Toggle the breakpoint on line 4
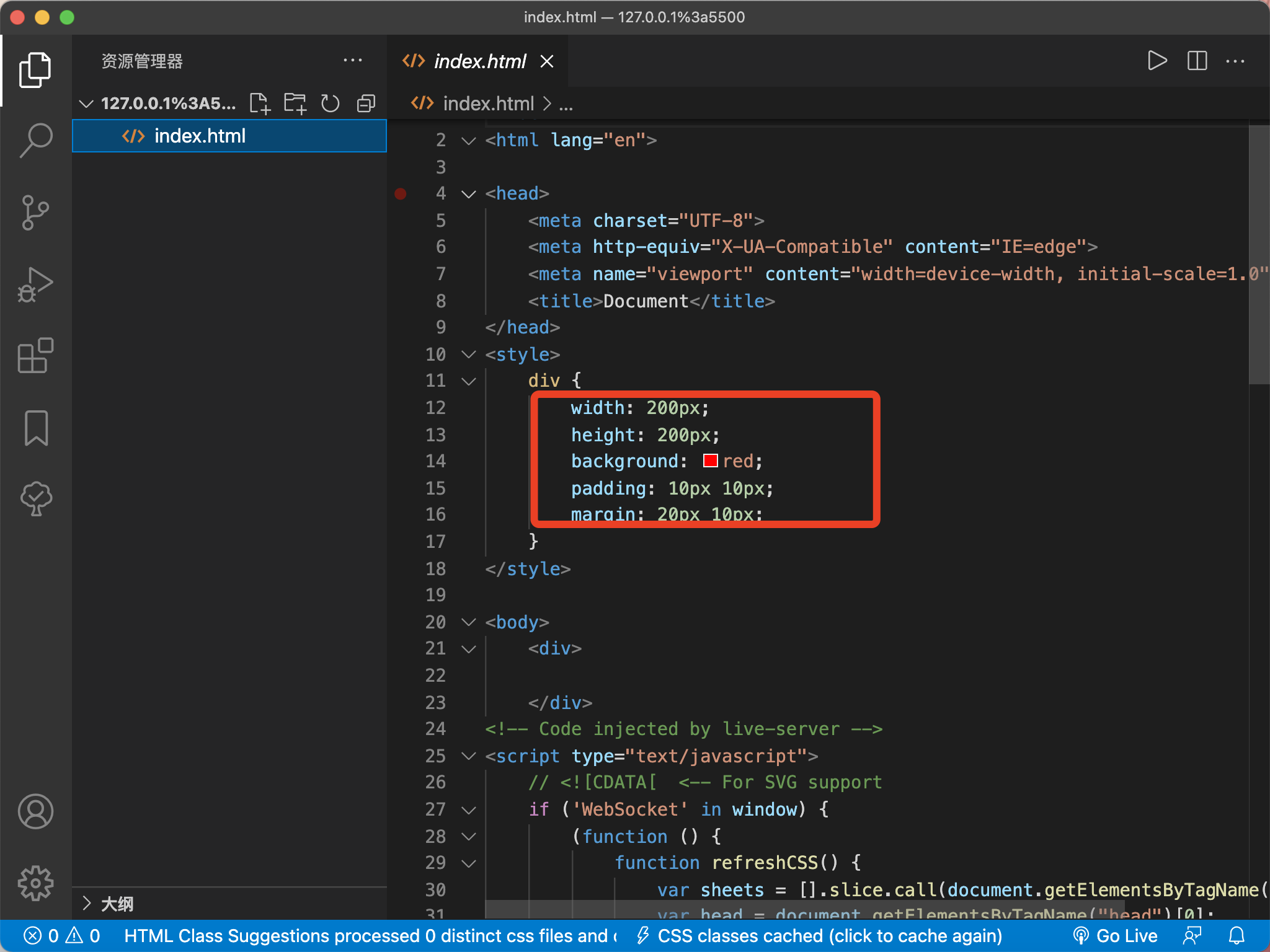Viewport: 1270px width, 952px height. click(x=401, y=194)
